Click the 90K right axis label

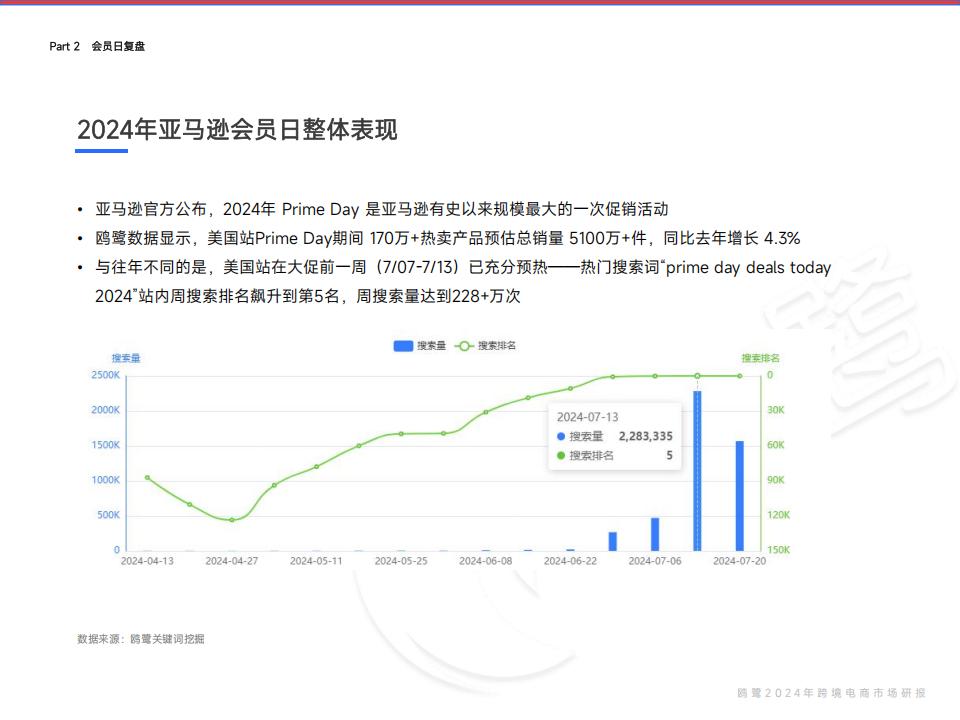pos(776,480)
